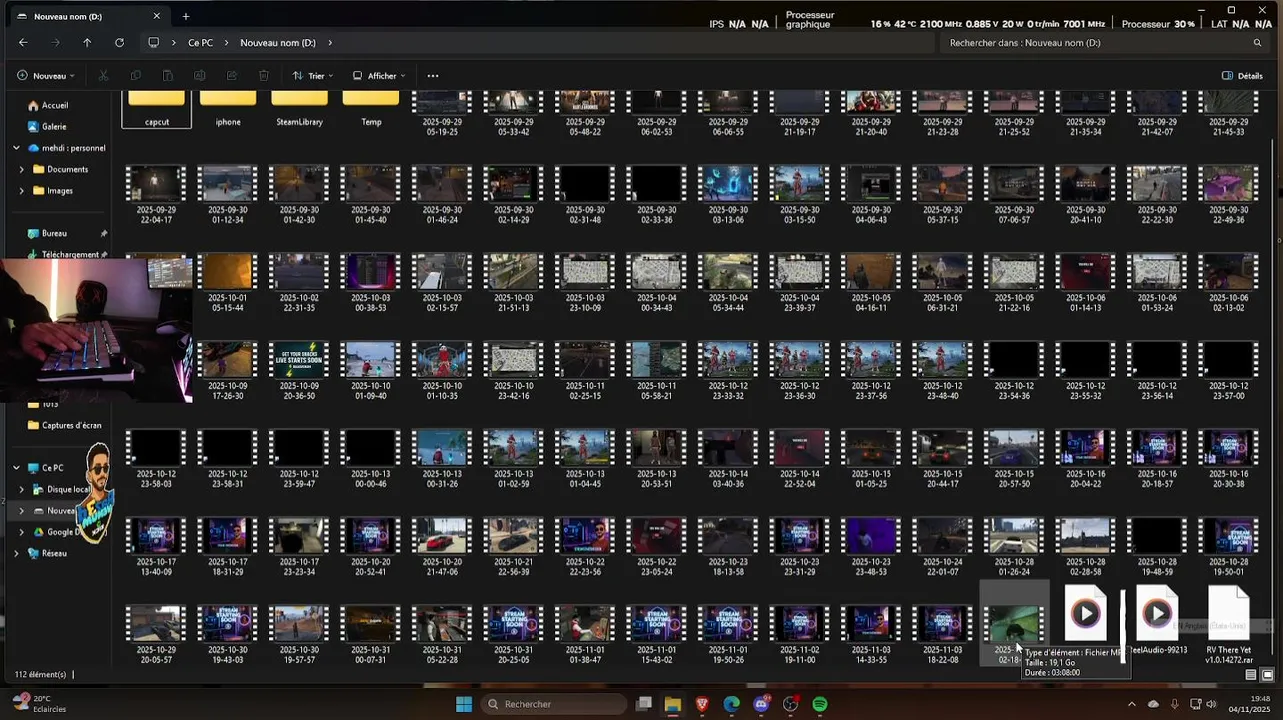This screenshot has width=1283, height=720.
Task: Select Réseau in the navigation pane
Action: (x=54, y=553)
